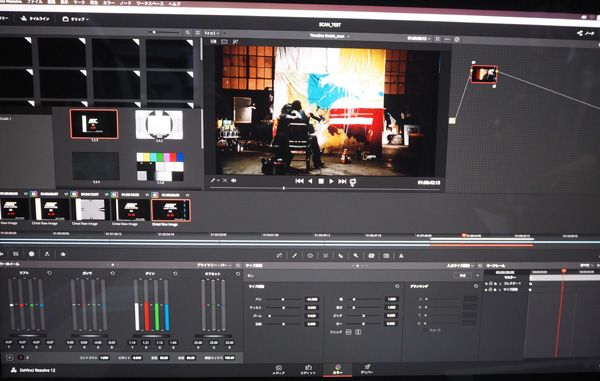Switch to Media page tab
Viewport: 600px width, 381px height.
point(278,370)
